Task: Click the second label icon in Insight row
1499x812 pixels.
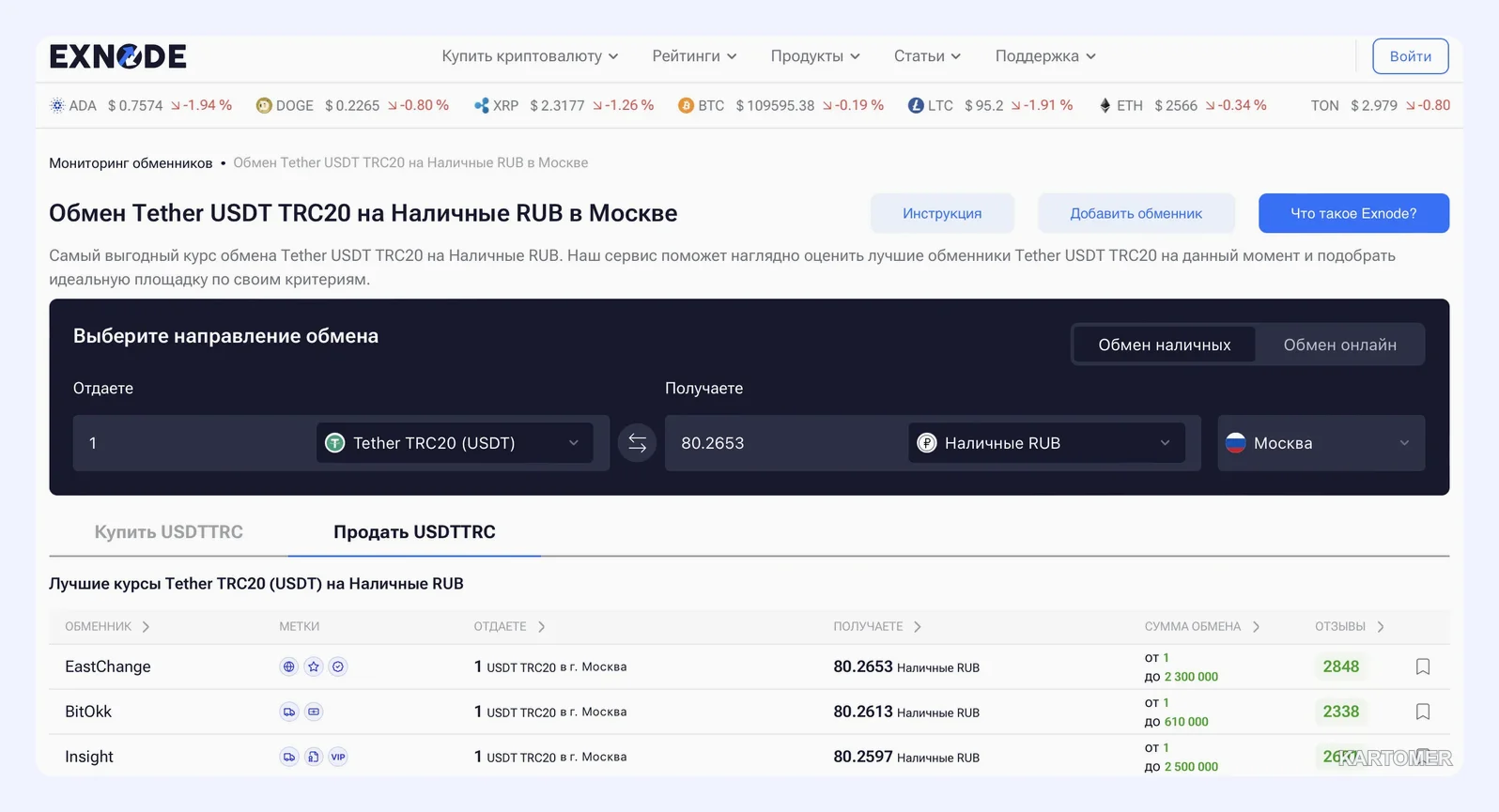Action: (x=314, y=757)
